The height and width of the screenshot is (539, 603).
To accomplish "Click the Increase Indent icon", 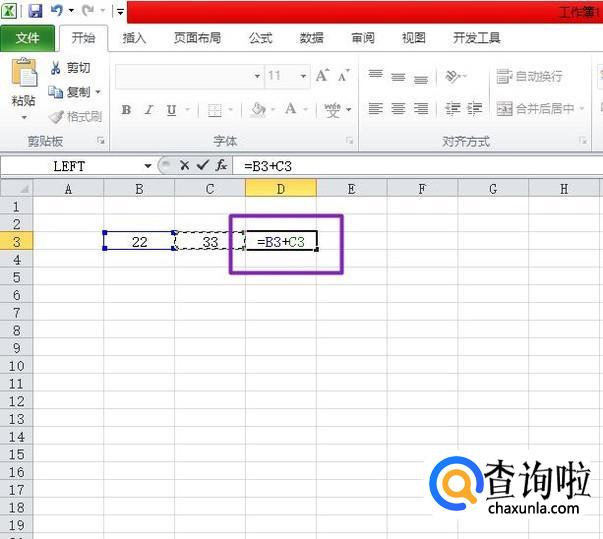I will (475, 109).
